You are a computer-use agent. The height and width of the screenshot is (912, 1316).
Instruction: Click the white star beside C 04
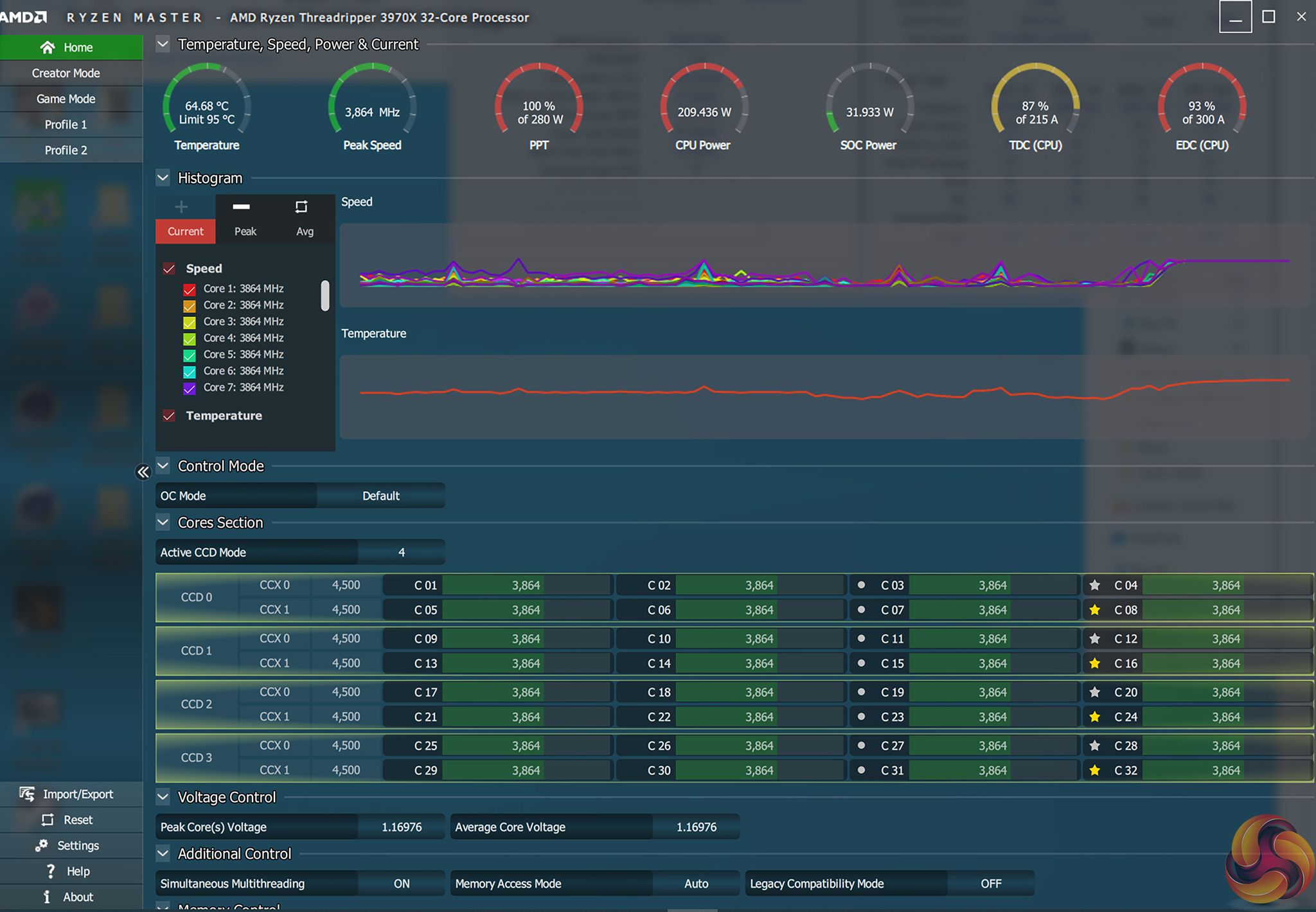pos(1095,585)
